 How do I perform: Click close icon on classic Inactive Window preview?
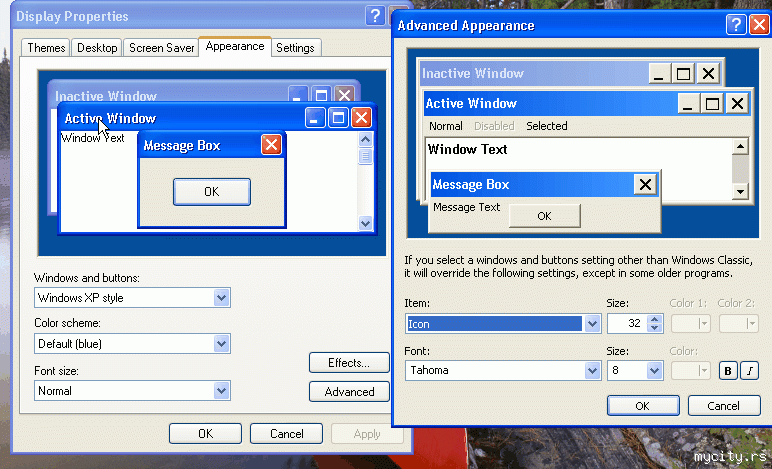708,74
